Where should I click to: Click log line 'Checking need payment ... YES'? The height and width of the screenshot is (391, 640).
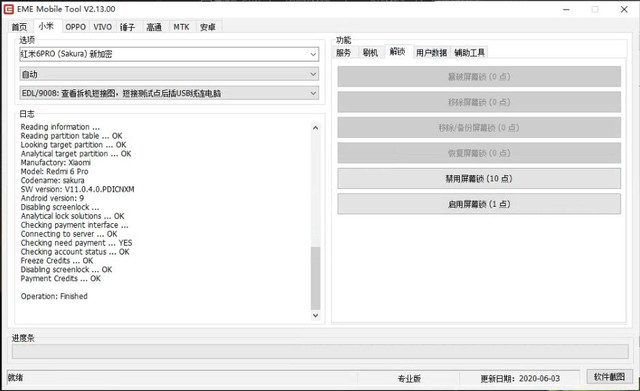tap(76, 243)
